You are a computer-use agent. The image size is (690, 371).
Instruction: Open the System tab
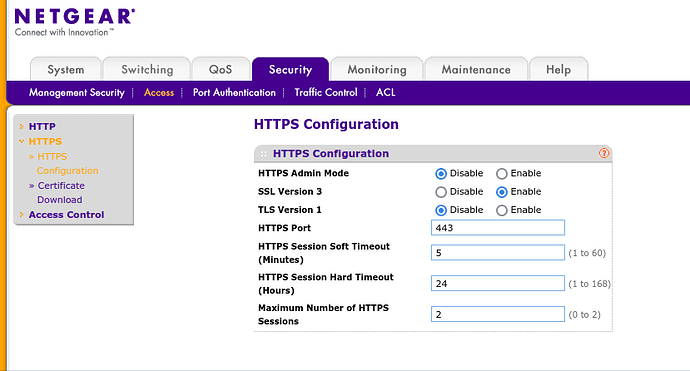click(66, 69)
